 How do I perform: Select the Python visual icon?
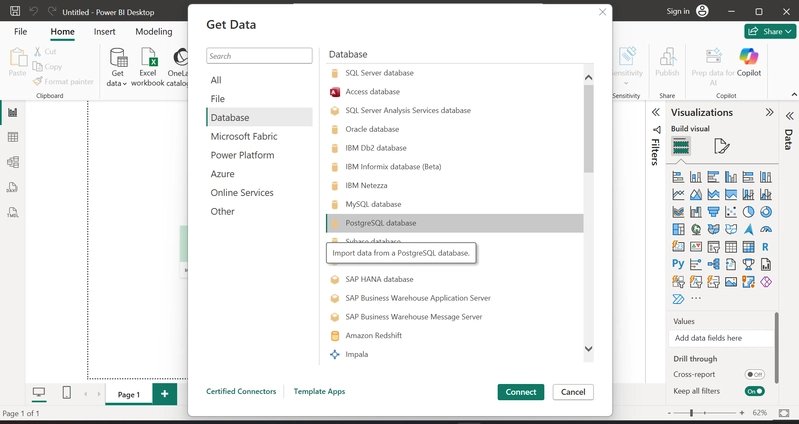(x=678, y=264)
